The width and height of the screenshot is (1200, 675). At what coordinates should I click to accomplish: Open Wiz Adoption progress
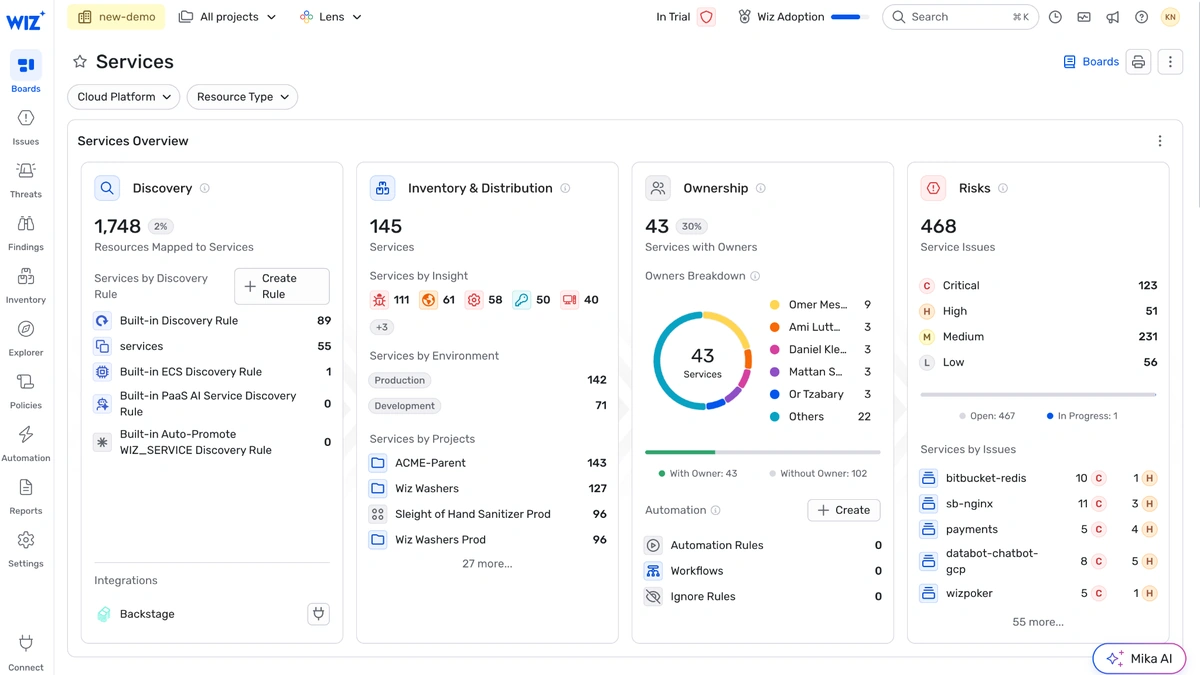tap(803, 17)
